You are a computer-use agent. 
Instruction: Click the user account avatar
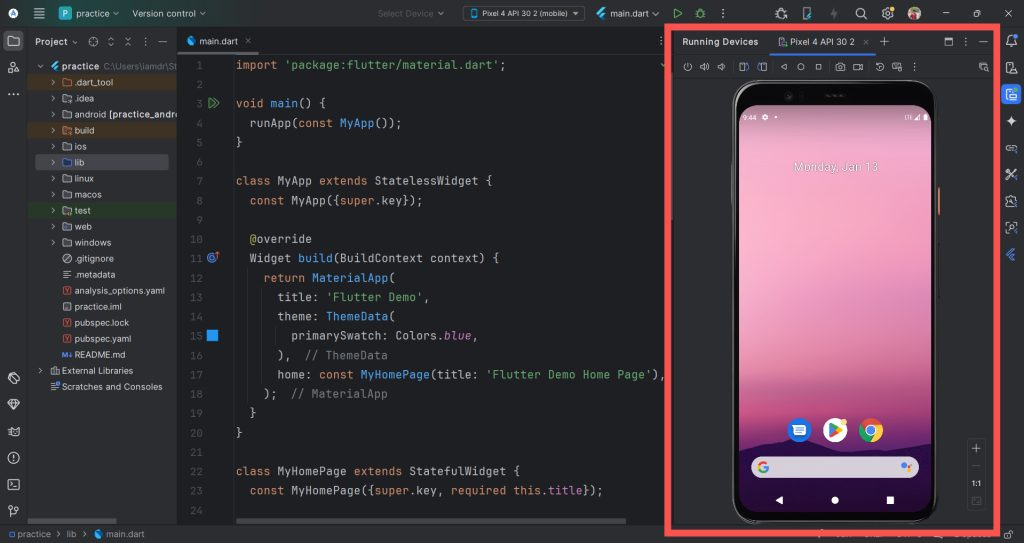(914, 13)
